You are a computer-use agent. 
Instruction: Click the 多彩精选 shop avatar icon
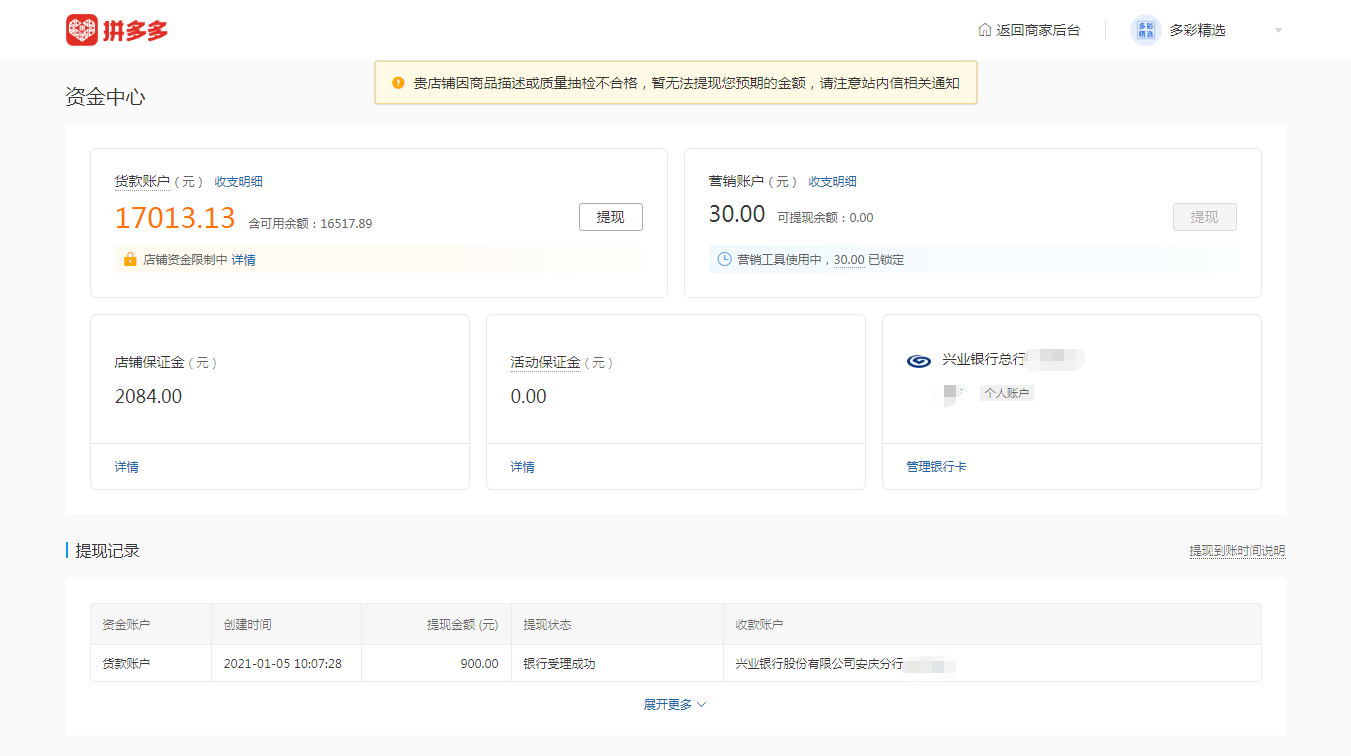(1144, 30)
